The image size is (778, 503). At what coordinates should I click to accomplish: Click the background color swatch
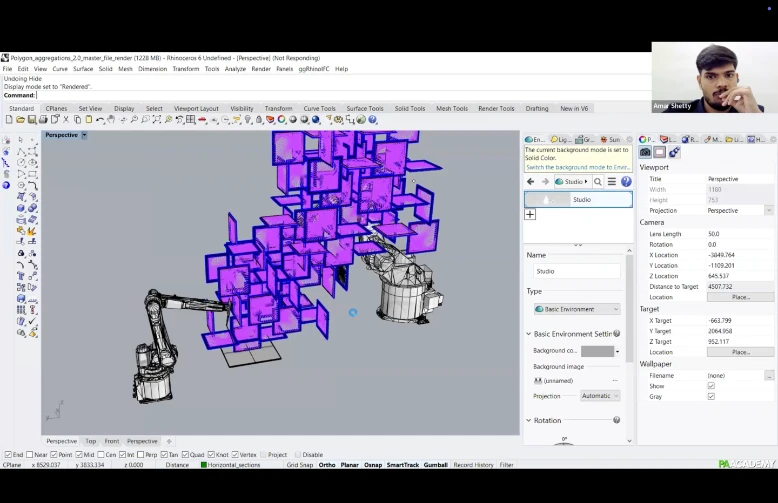pos(597,351)
